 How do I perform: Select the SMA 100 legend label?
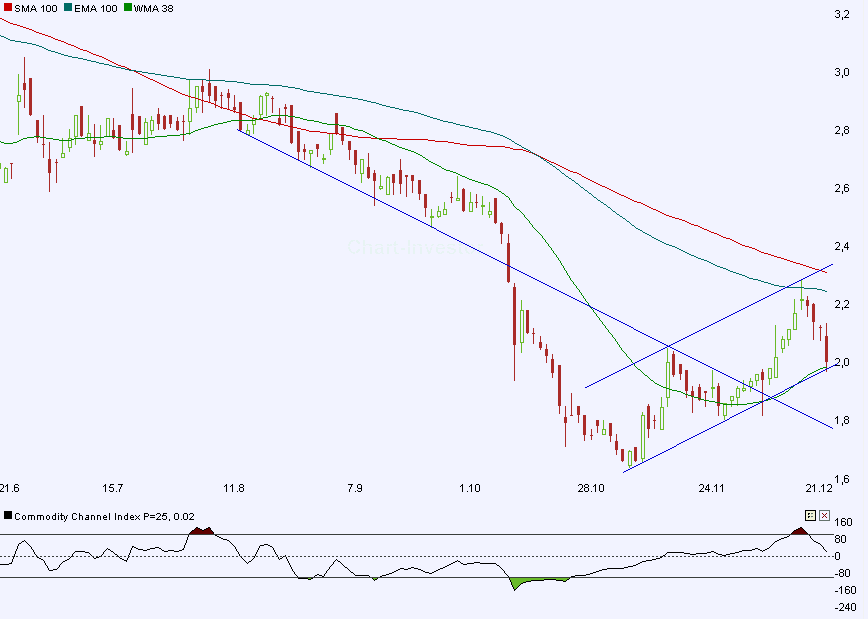tap(33, 8)
